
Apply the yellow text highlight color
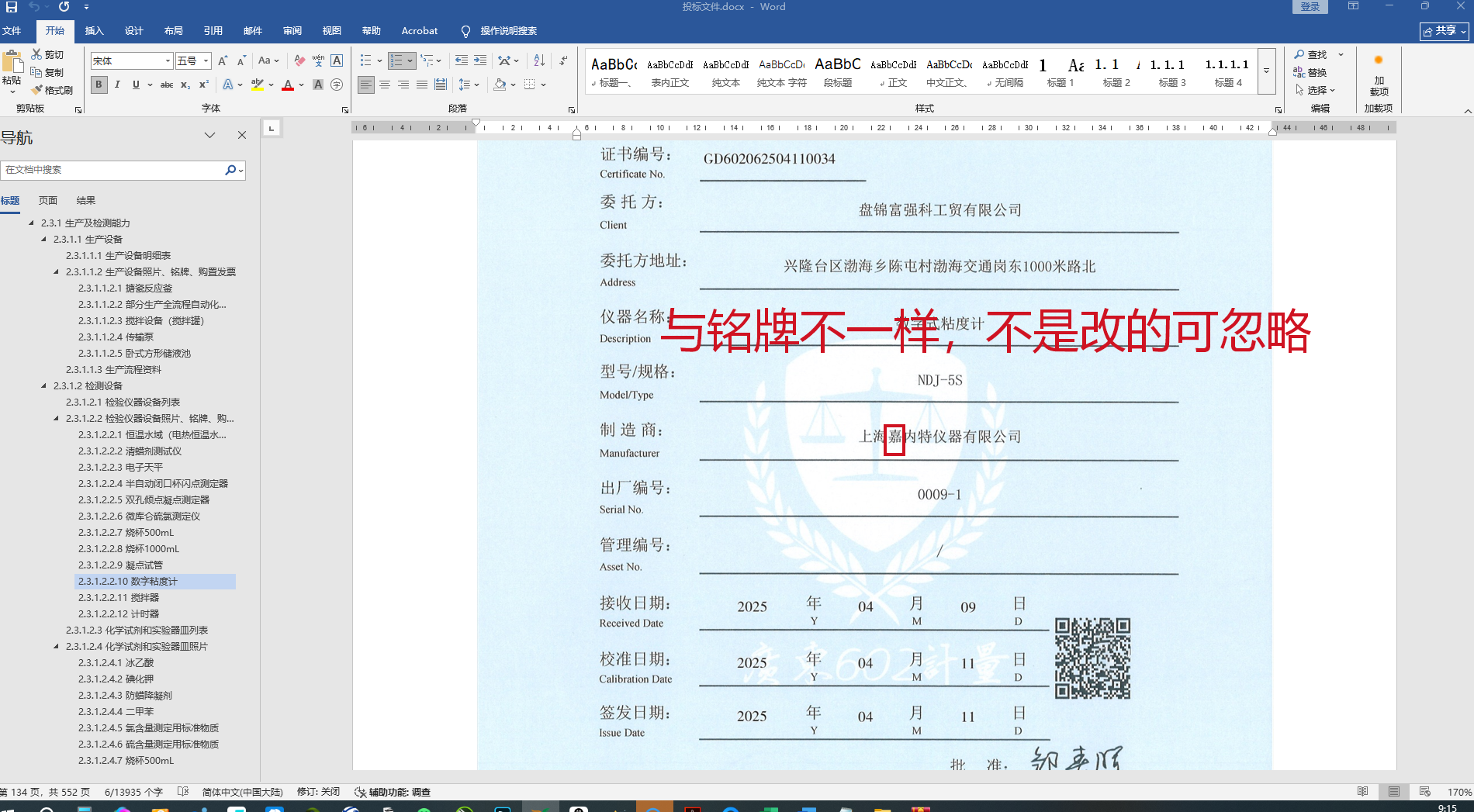tap(257, 85)
